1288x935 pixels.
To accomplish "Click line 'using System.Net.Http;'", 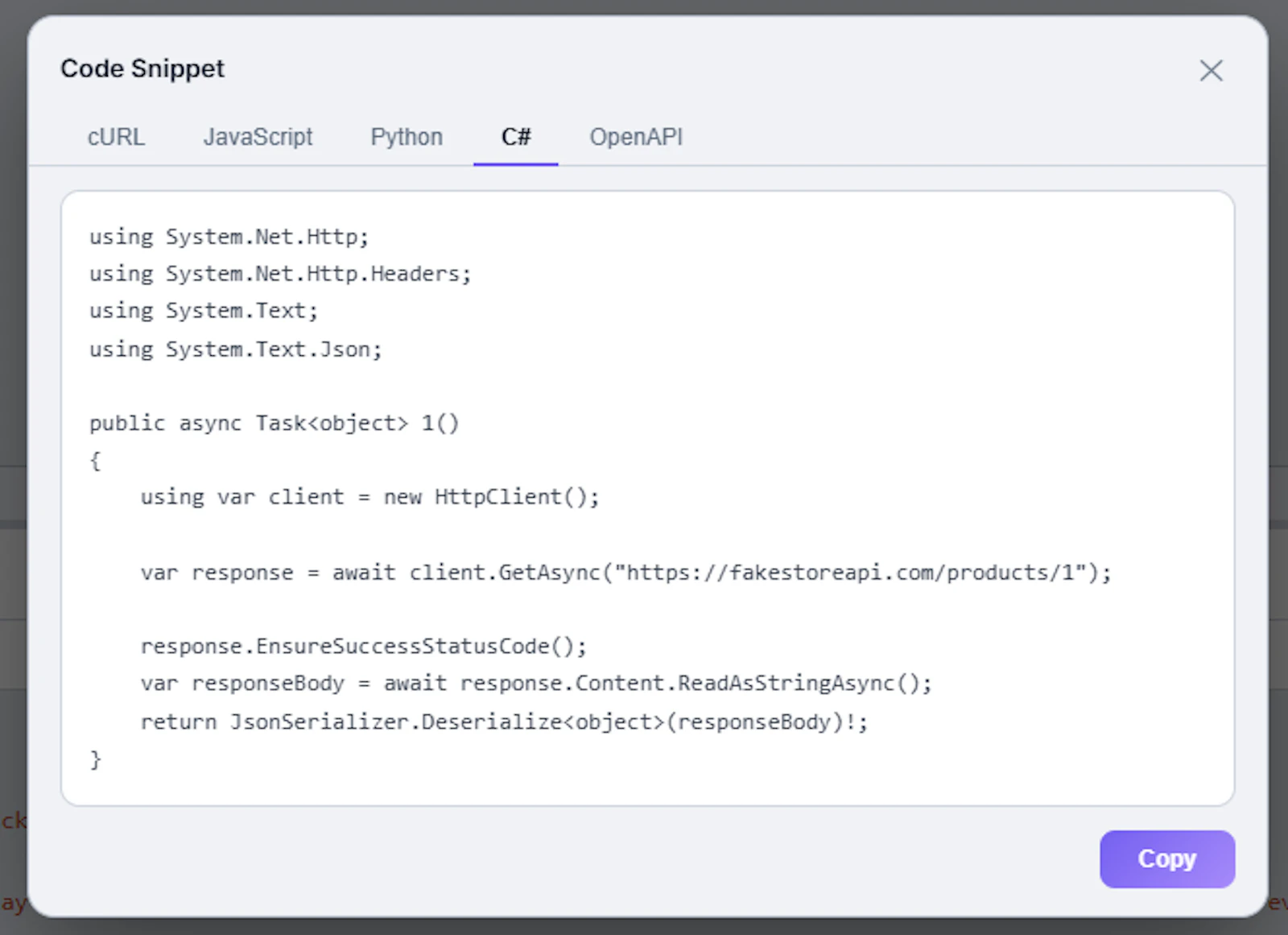I will [x=229, y=237].
